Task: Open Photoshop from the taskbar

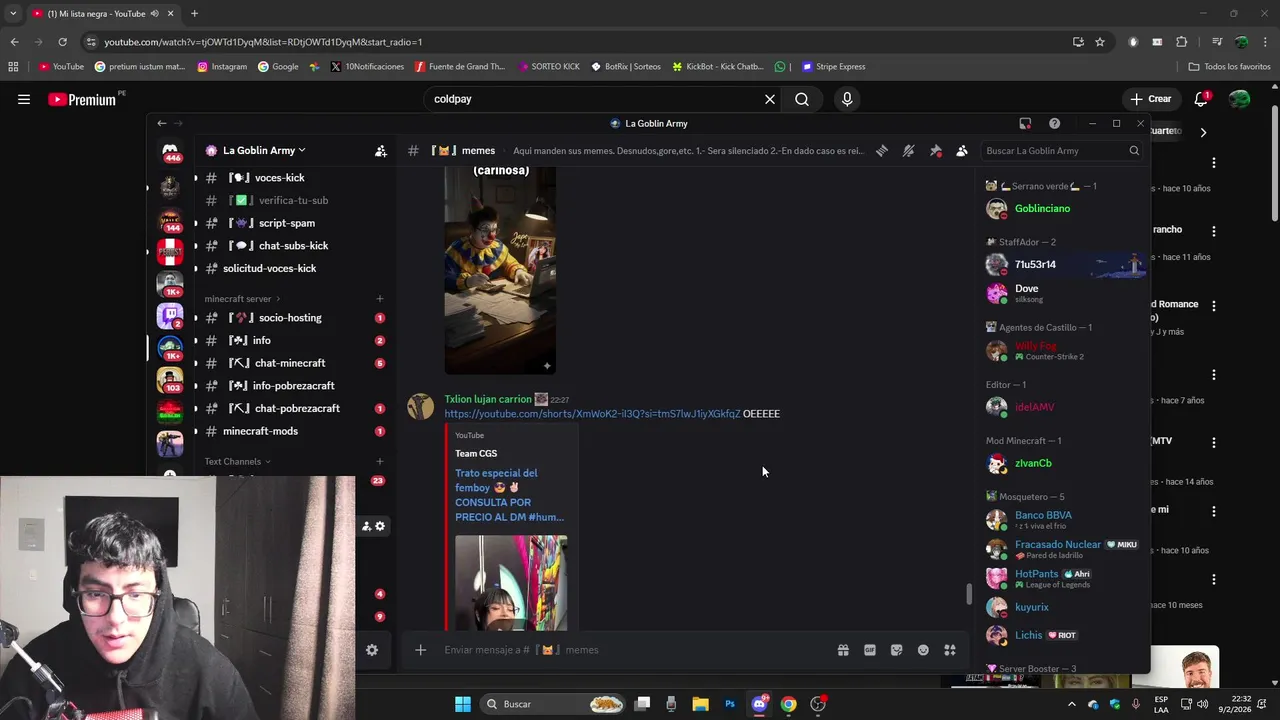Action: tap(730, 704)
